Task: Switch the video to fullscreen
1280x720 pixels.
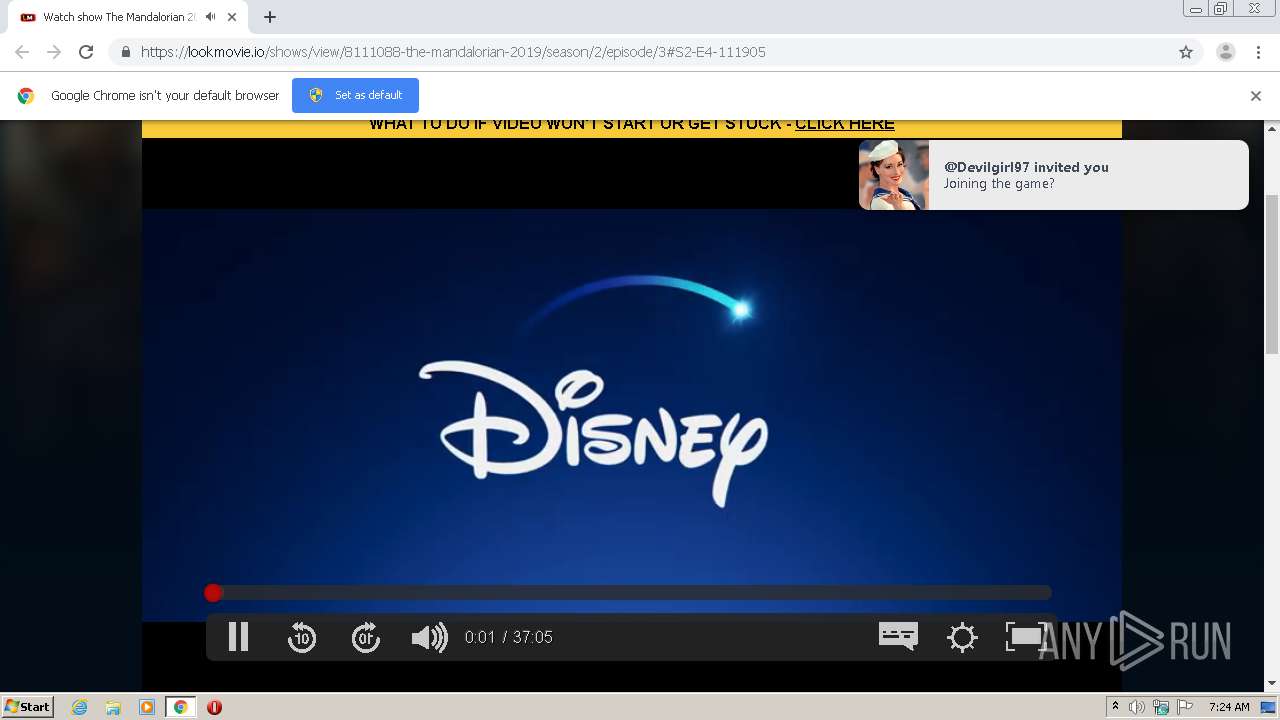Action: point(1025,636)
